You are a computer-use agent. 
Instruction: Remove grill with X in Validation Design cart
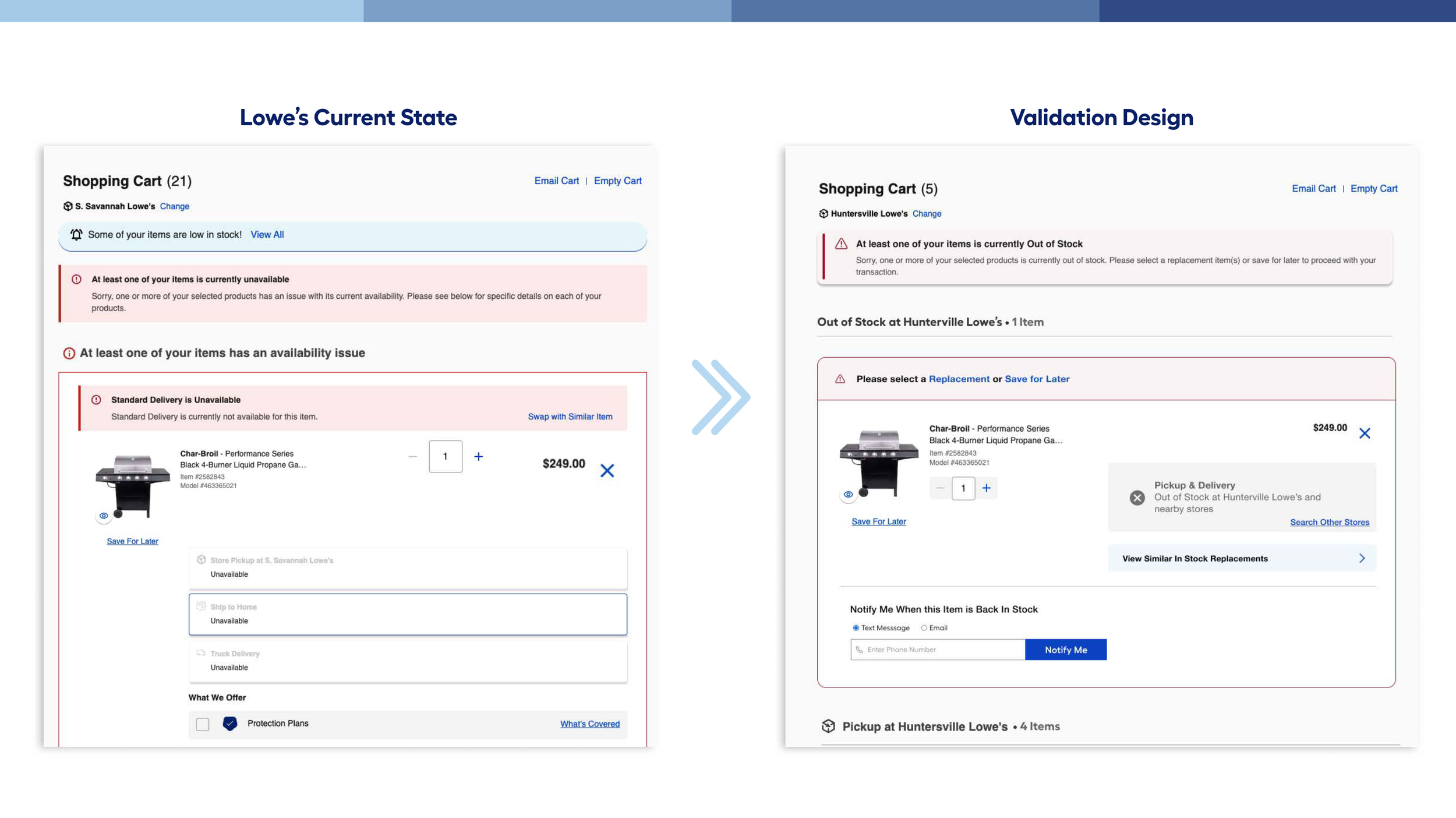point(1365,433)
